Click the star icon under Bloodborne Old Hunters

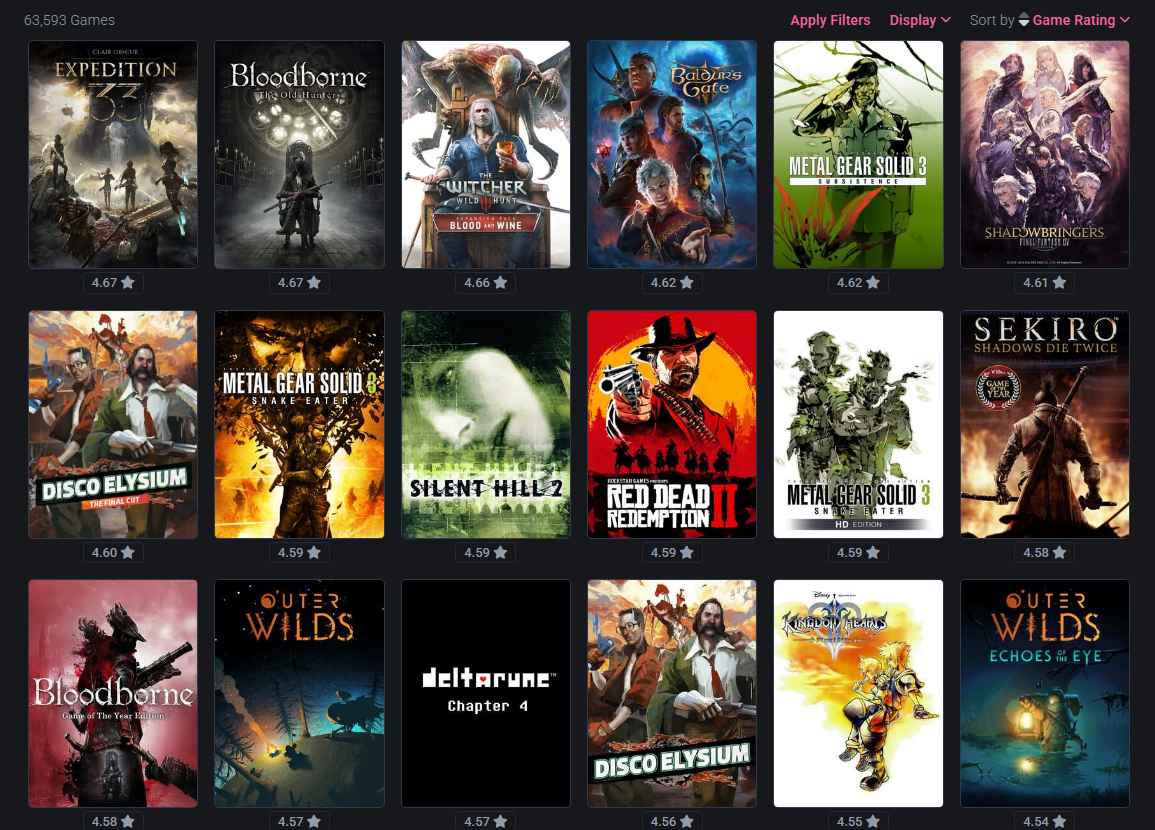315,282
